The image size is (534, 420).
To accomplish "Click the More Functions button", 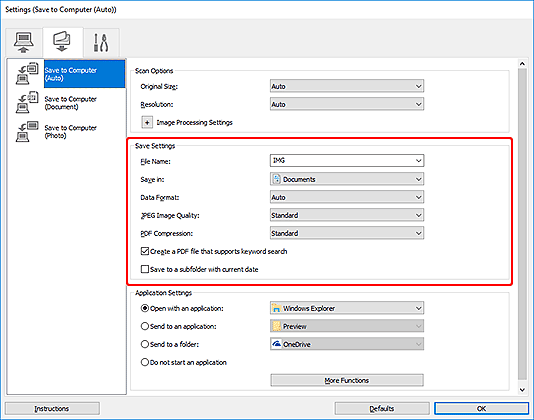I will point(347,380).
